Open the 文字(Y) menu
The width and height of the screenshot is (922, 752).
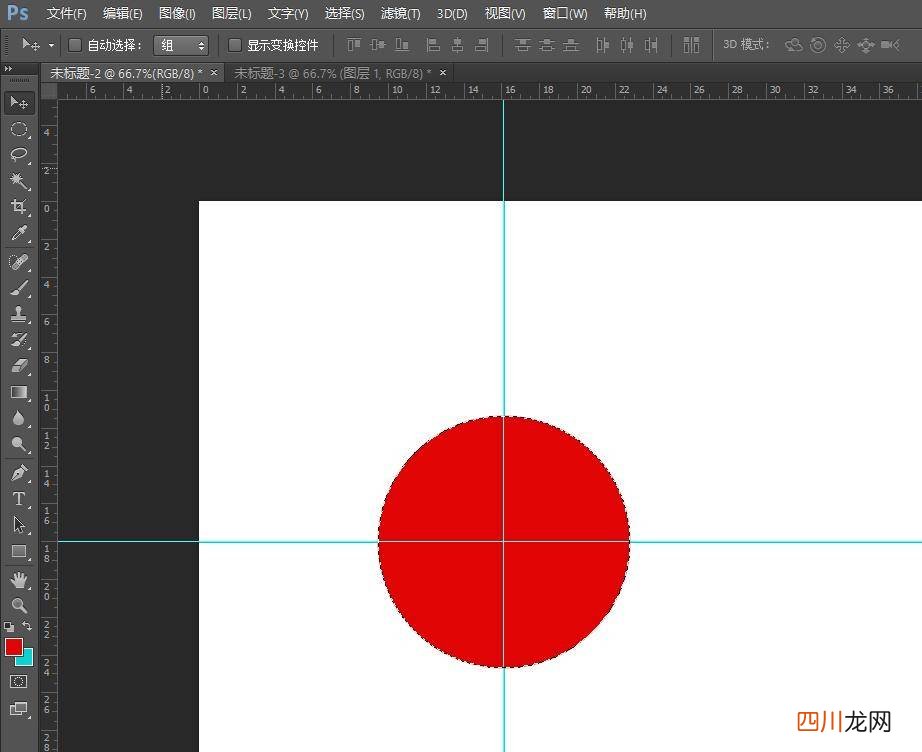(288, 14)
